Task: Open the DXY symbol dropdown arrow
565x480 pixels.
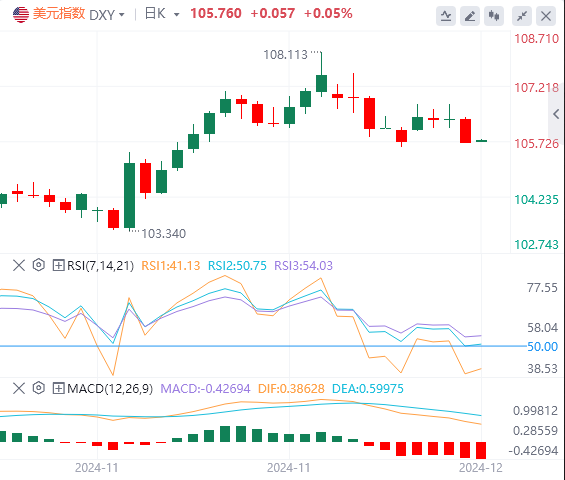Action: pyautogui.click(x=121, y=15)
